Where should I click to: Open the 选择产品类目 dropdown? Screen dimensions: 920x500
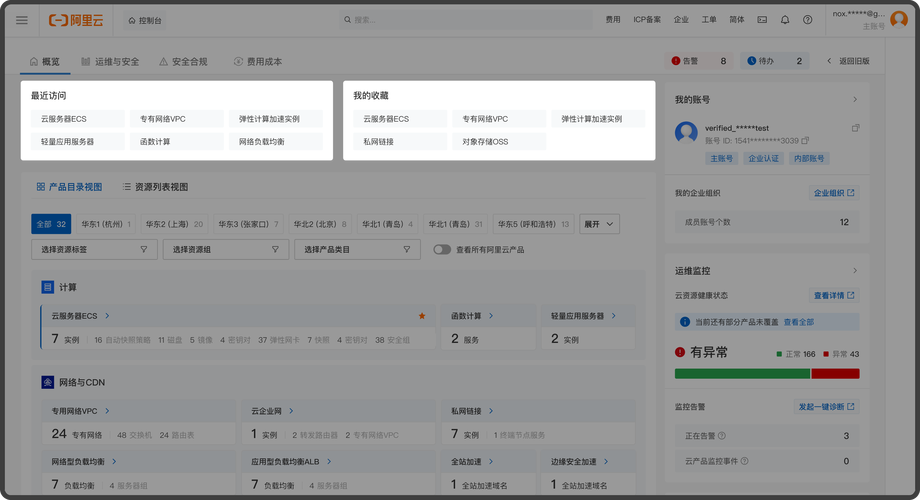(357, 249)
